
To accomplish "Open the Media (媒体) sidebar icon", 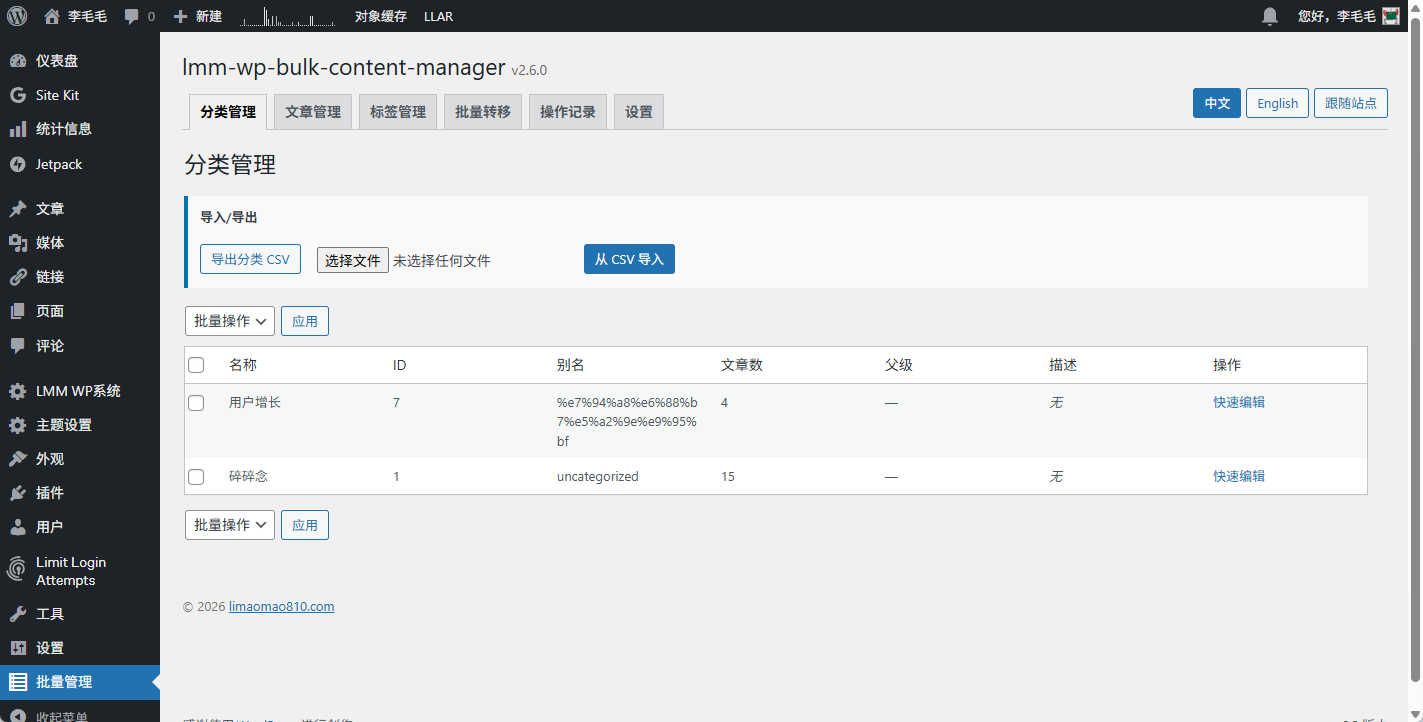I will pos(17,243).
